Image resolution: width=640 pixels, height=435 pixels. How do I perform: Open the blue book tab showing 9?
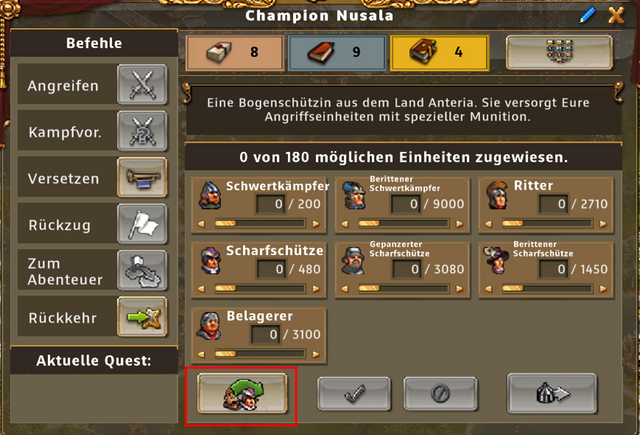coord(337,52)
